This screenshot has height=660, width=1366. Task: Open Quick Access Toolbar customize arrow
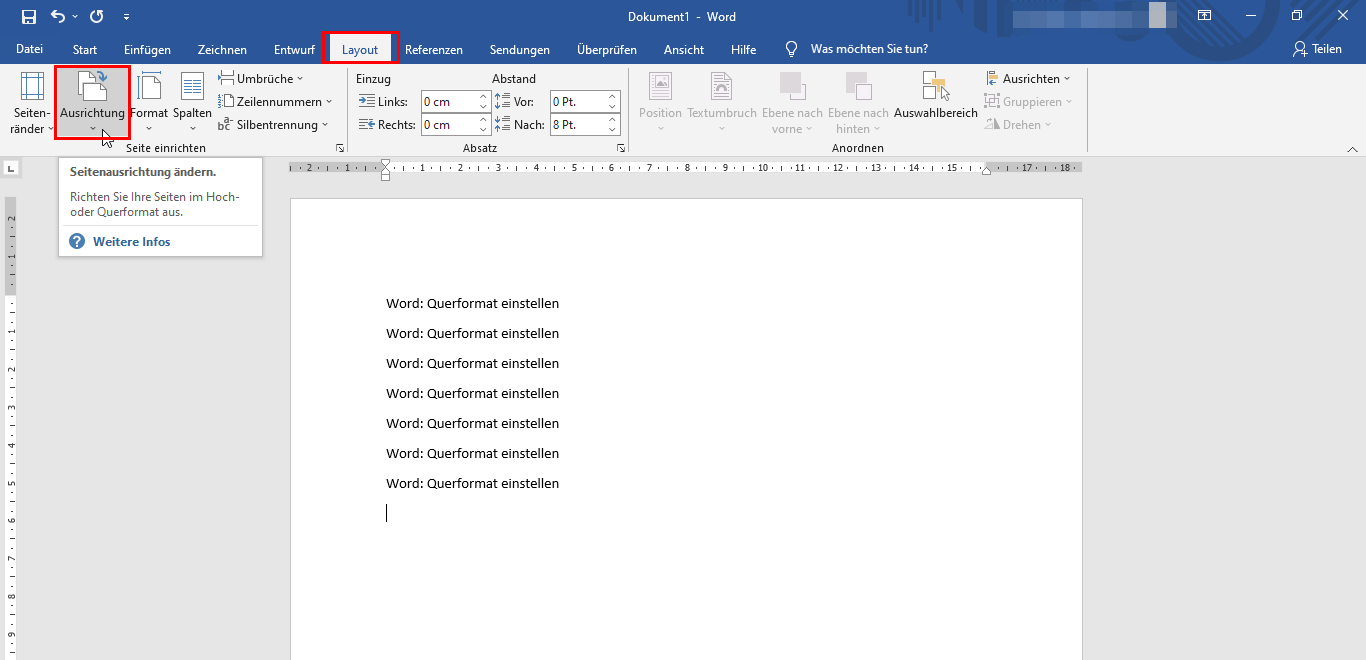[x=126, y=17]
